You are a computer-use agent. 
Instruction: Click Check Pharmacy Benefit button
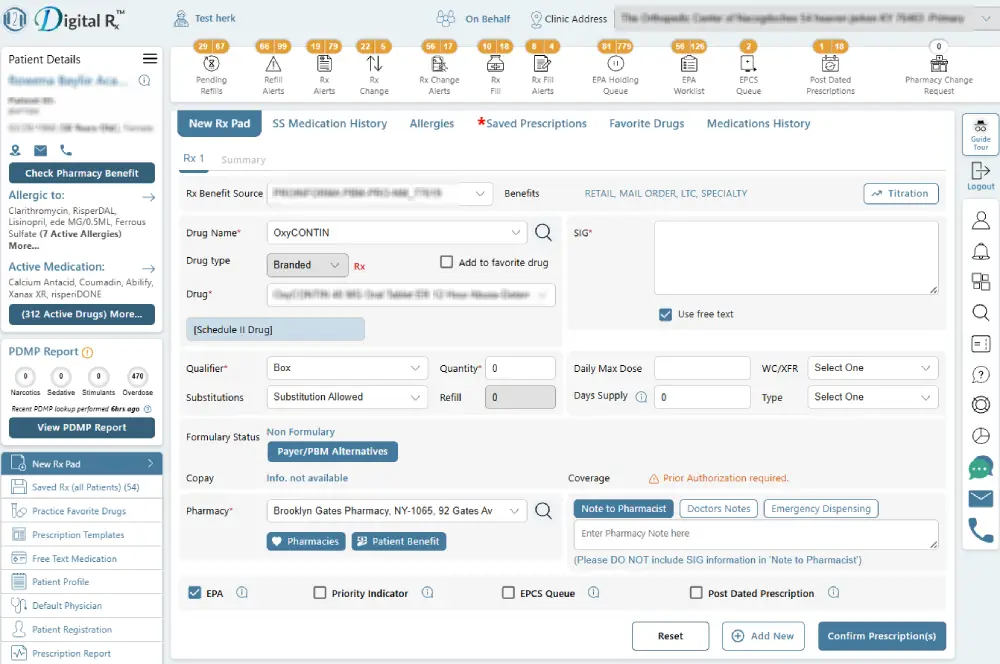[x=82, y=173]
